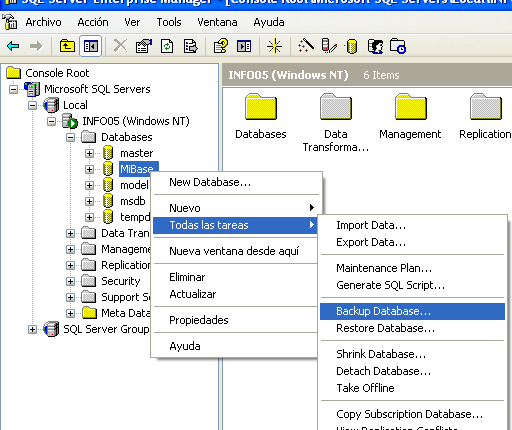Choose Backup Database... option
The height and width of the screenshot is (430, 512).
[412, 311]
